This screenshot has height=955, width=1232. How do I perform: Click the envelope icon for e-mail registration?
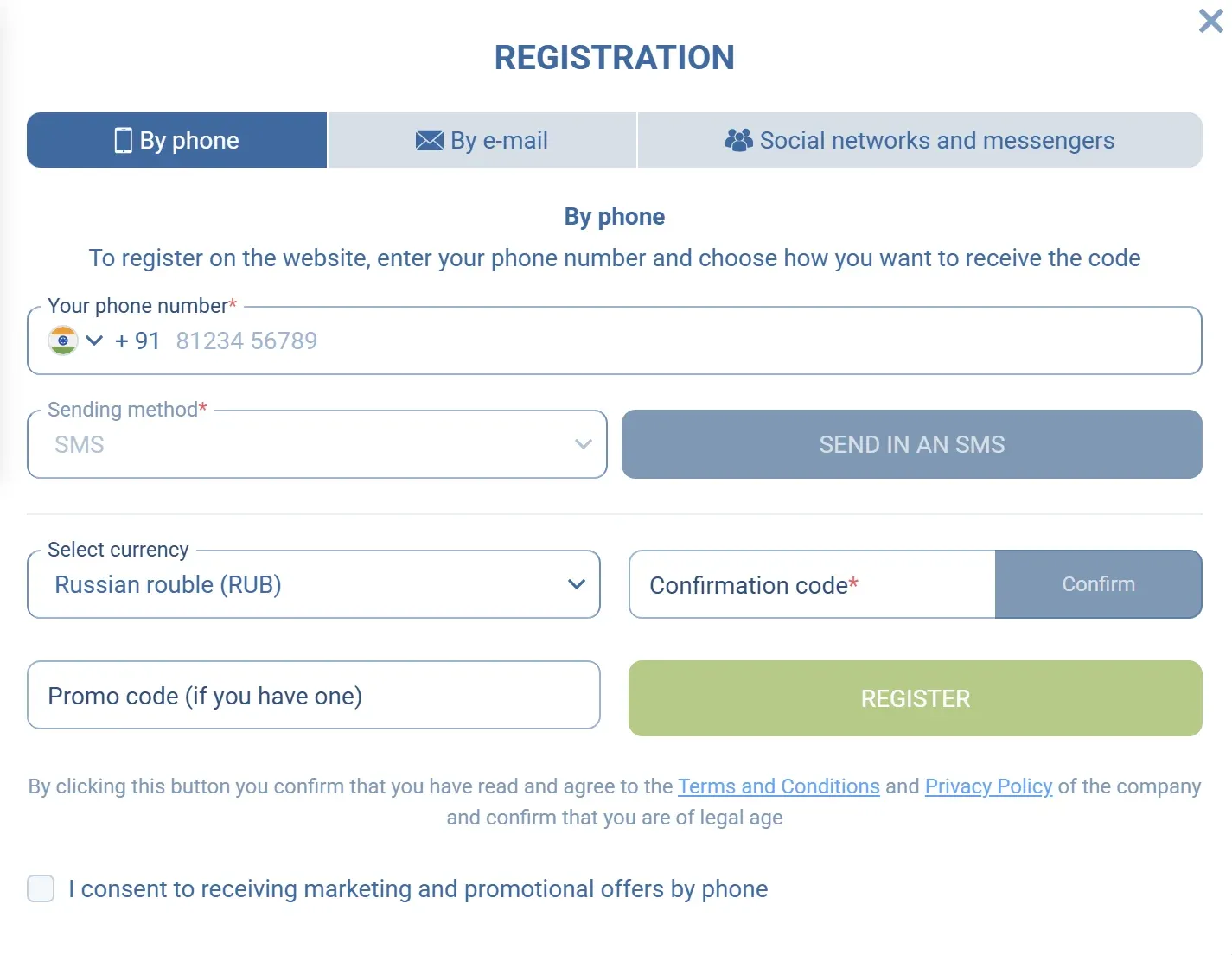(x=430, y=140)
